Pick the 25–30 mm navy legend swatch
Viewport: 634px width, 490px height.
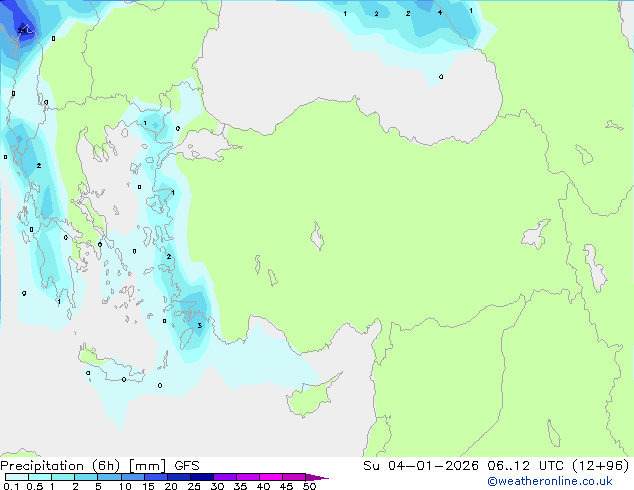click(x=201, y=477)
